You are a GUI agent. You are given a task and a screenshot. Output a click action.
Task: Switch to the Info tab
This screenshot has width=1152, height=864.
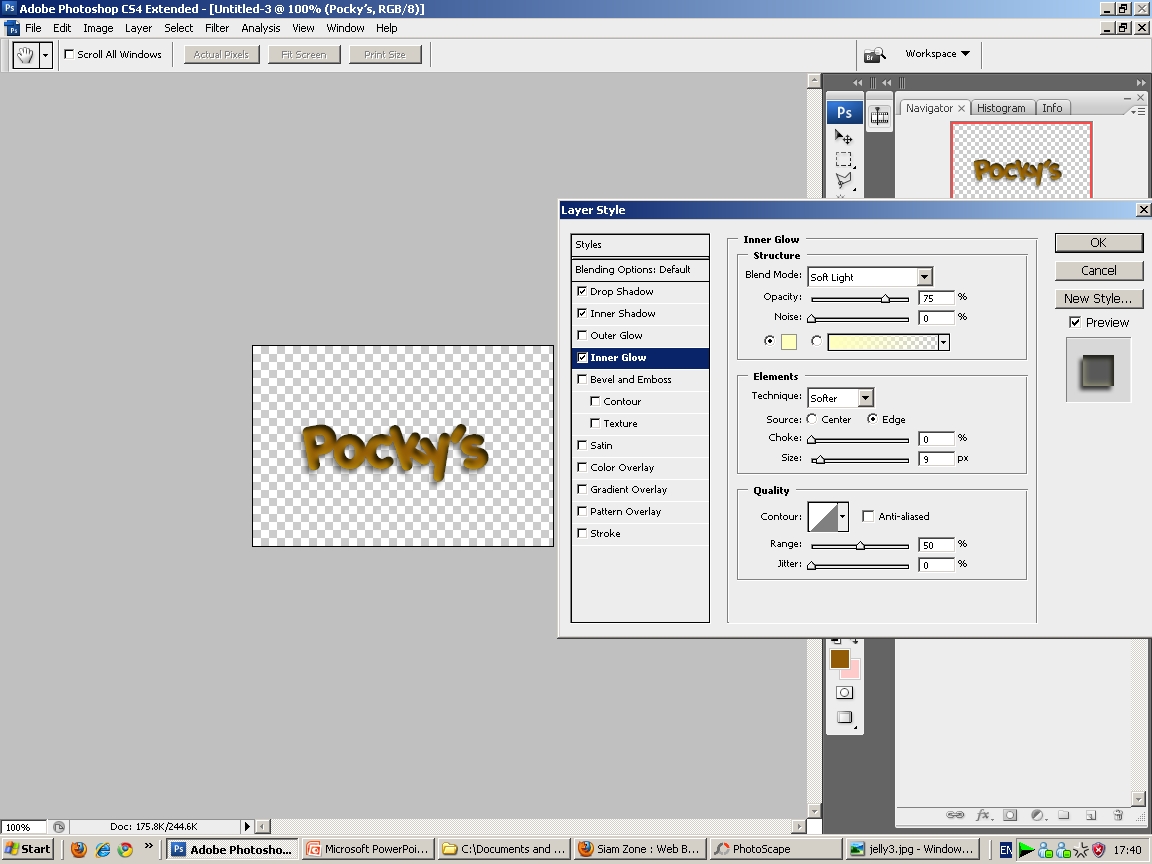(x=1052, y=108)
